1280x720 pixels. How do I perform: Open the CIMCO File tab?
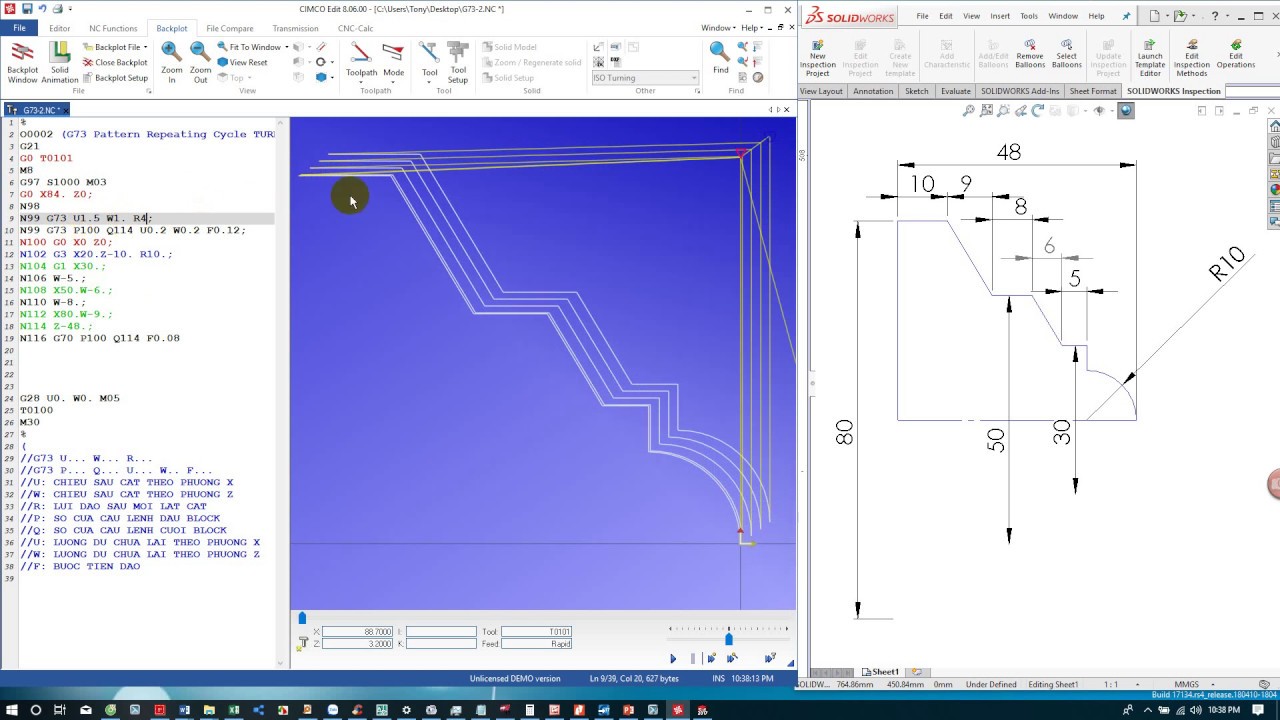[19, 28]
